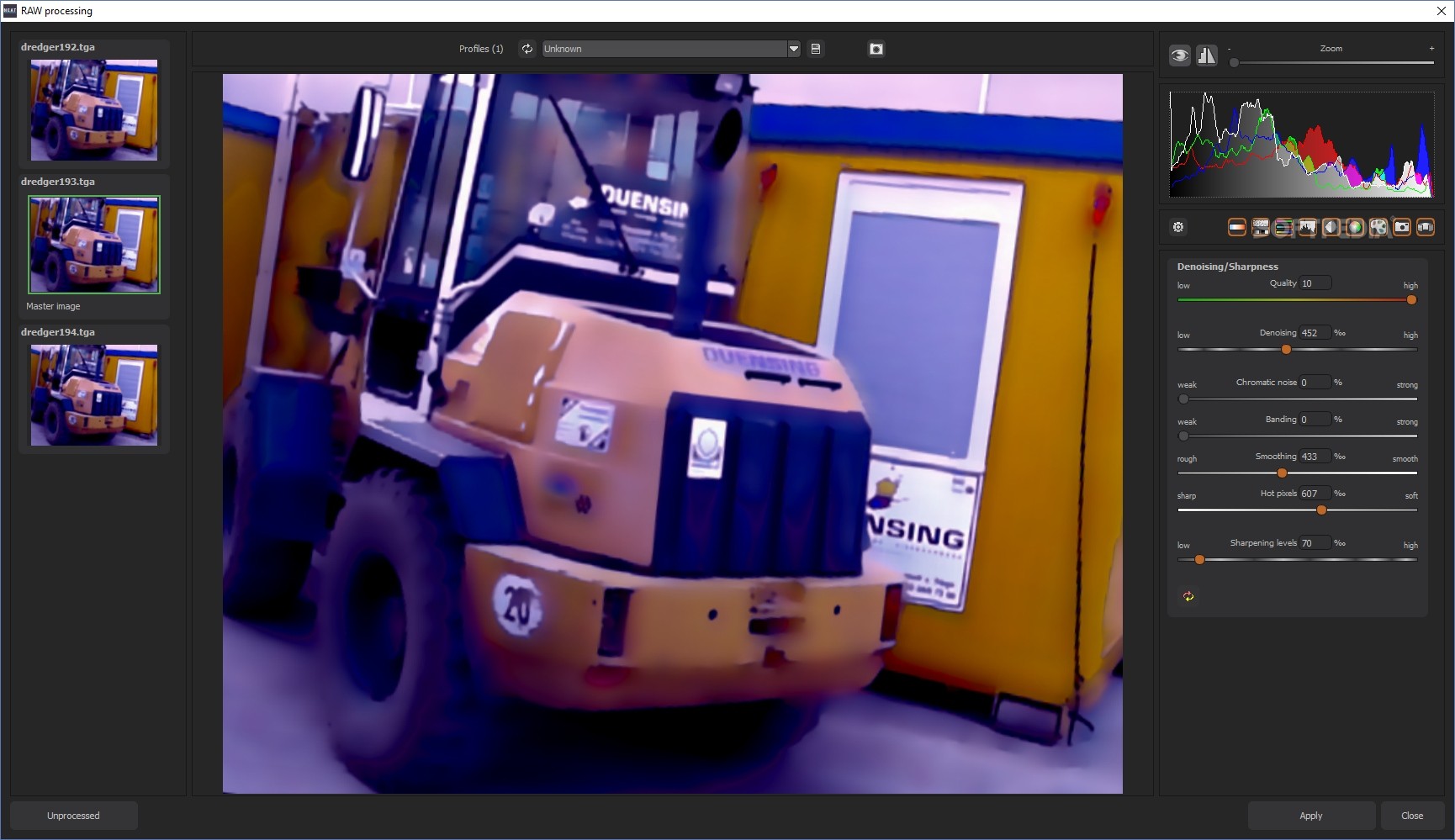Select the denoising/sharpness tool icon

pyautogui.click(x=1261, y=227)
